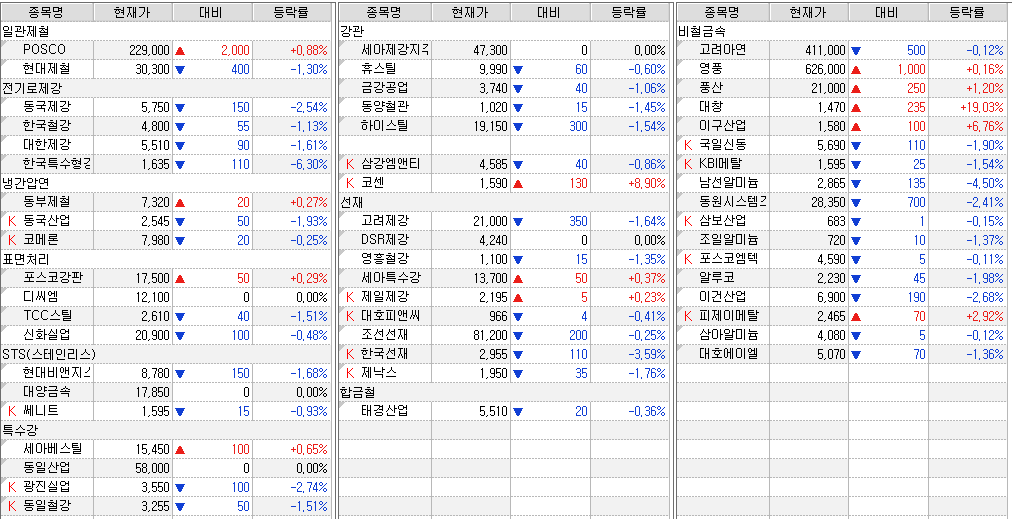This screenshot has height=519, width=1012.
Task: Click the K marker beside KBI메탈
Action: pyautogui.click(x=689, y=165)
